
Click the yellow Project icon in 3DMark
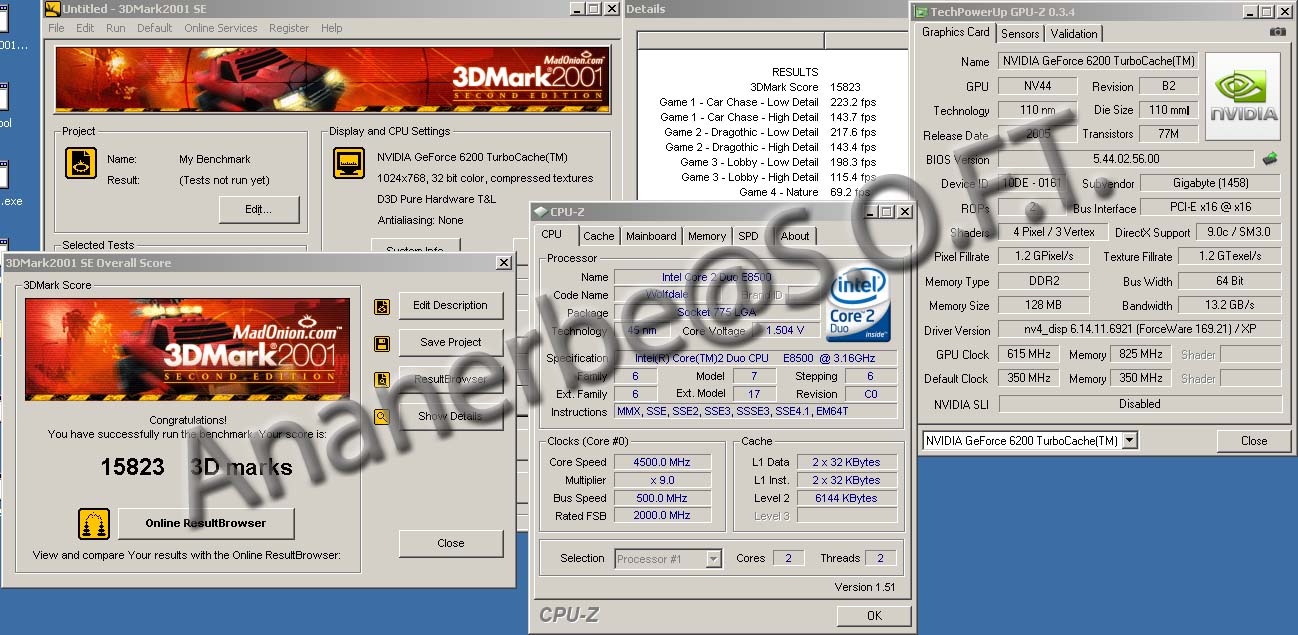80,164
